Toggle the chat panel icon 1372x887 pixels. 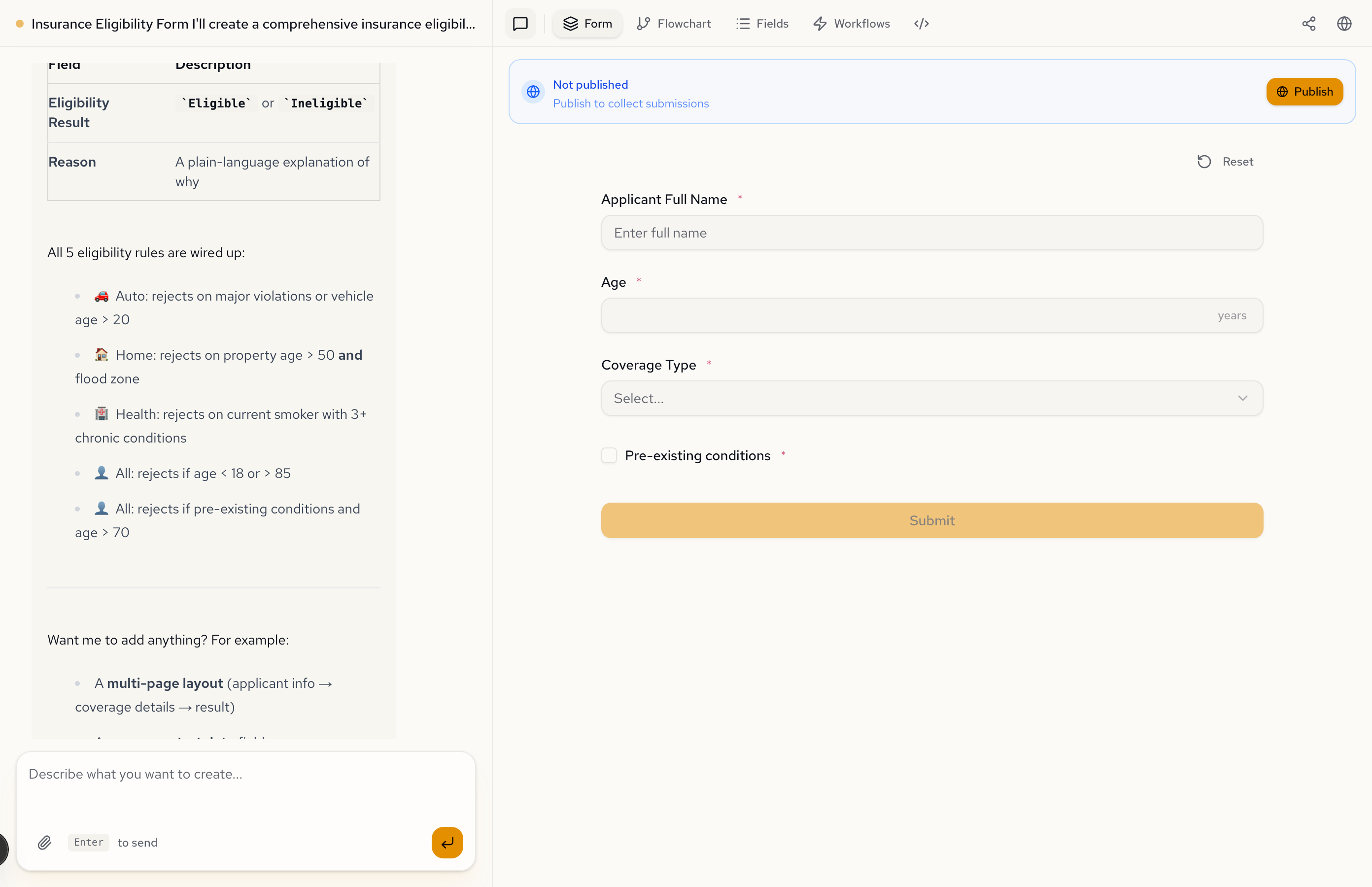pyautogui.click(x=520, y=24)
